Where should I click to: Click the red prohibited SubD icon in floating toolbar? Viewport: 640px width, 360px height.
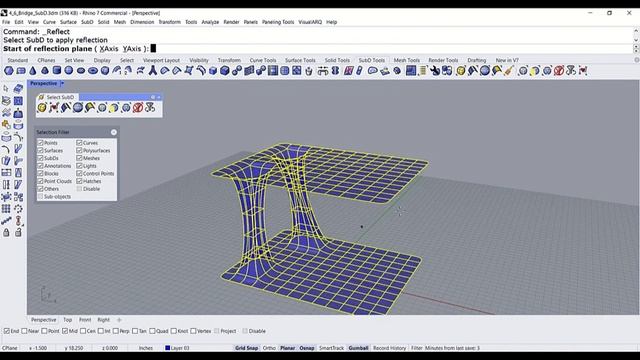(138, 107)
